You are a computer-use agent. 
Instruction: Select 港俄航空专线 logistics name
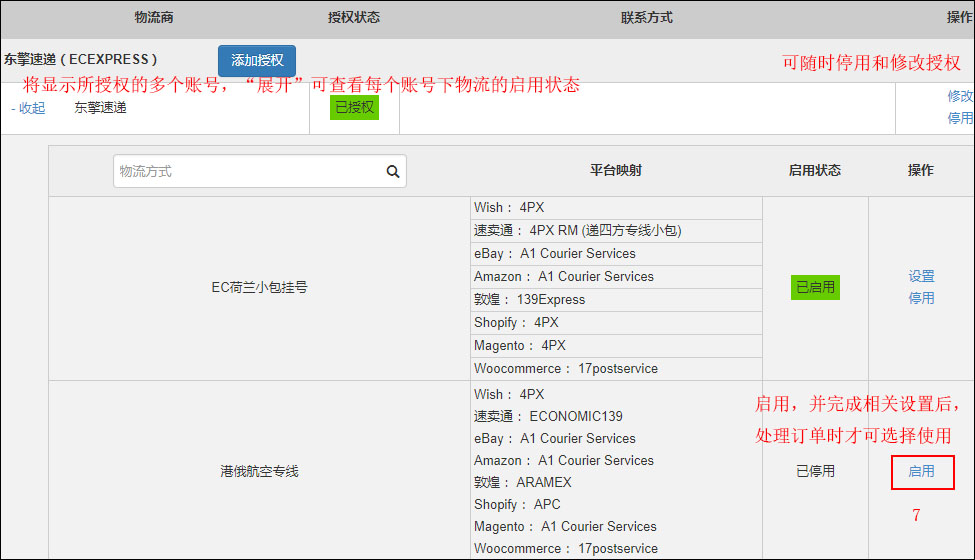259,472
